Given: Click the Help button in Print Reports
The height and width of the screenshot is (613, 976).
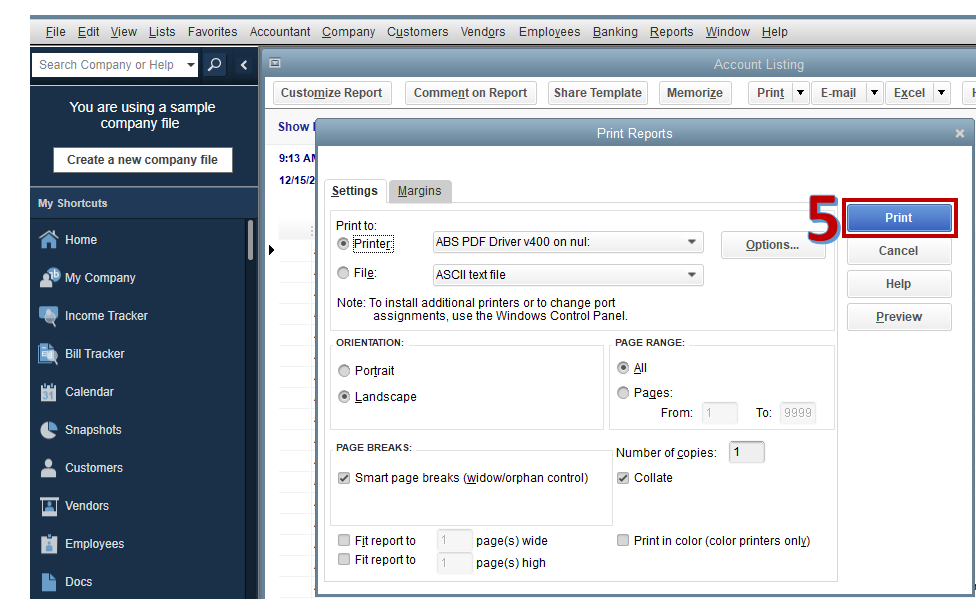Looking at the screenshot, I should coord(899,284).
